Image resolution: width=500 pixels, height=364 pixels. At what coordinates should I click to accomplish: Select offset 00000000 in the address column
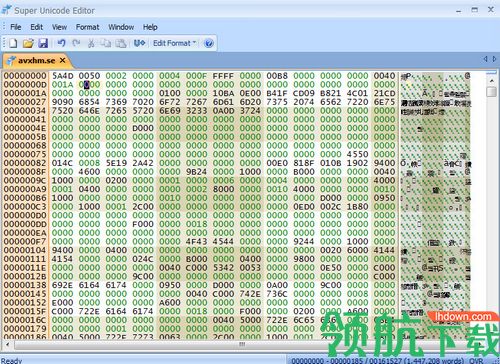[25, 76]
